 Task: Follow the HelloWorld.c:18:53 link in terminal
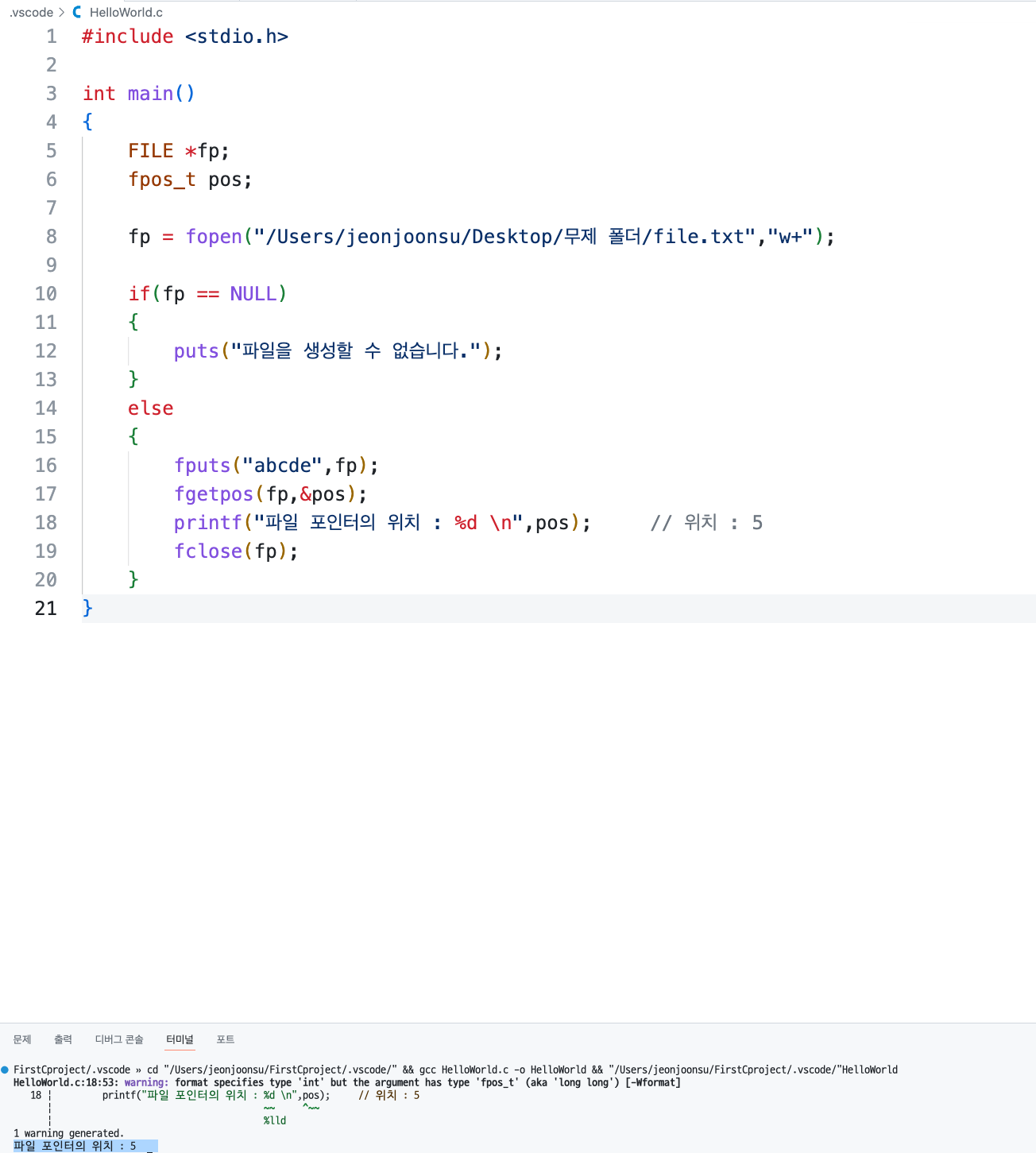coord(66,1082)
